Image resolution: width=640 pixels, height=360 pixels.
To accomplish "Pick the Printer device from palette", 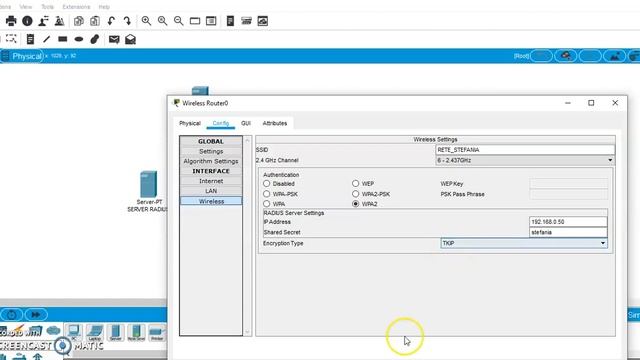I will pyautogui.click(x=157, y=332).
